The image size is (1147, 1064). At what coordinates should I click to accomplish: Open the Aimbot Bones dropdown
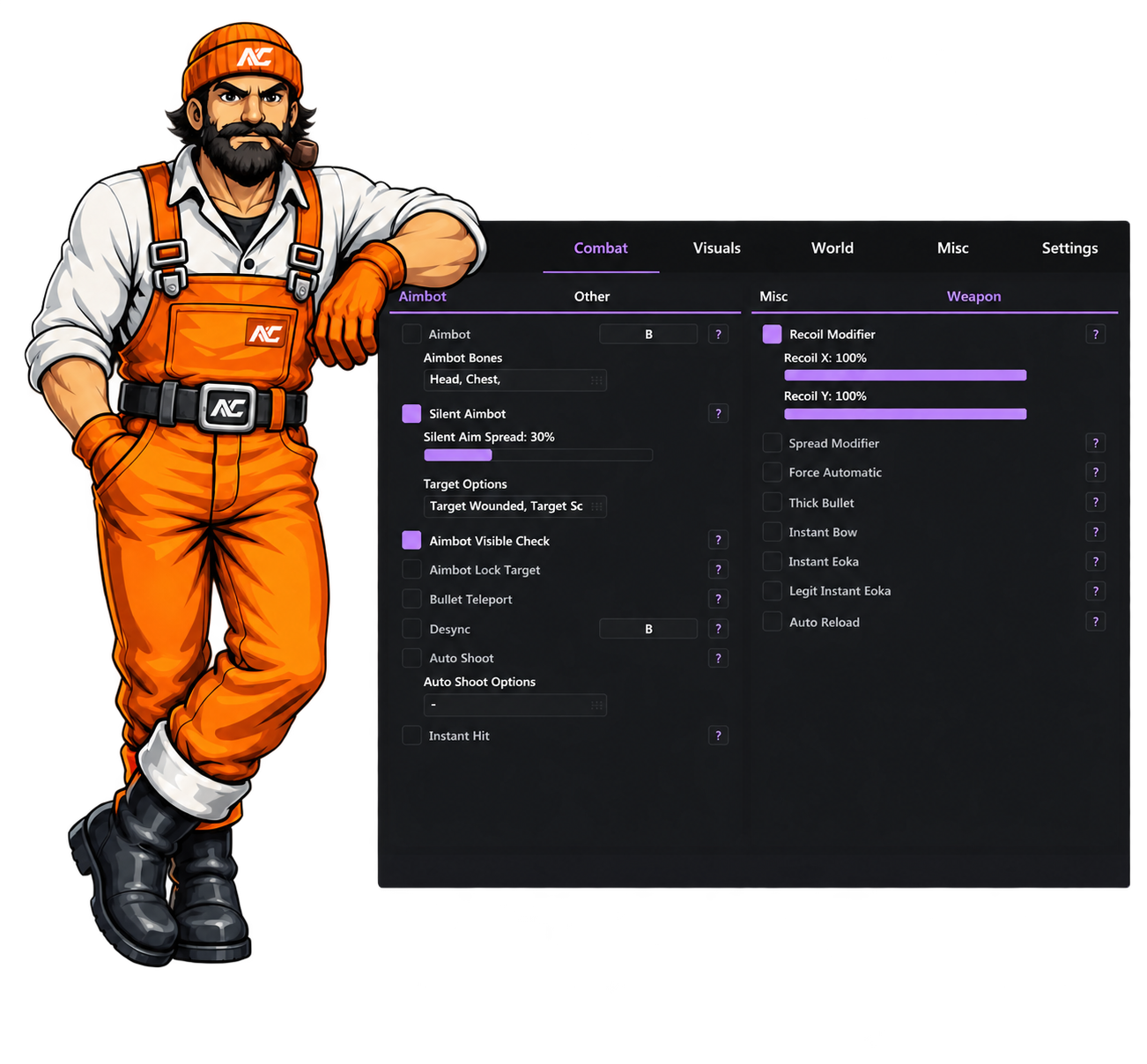point(515,380)
